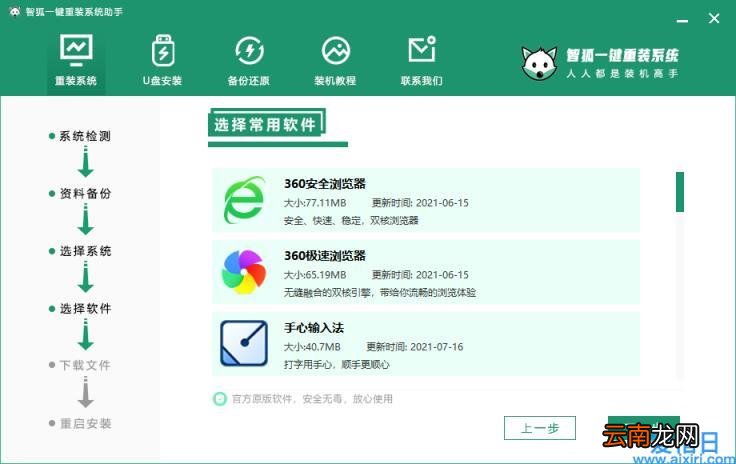This screenshot has height=464, width=736.
Task: Click the 选择系统 step
Action: coord(80,251)
